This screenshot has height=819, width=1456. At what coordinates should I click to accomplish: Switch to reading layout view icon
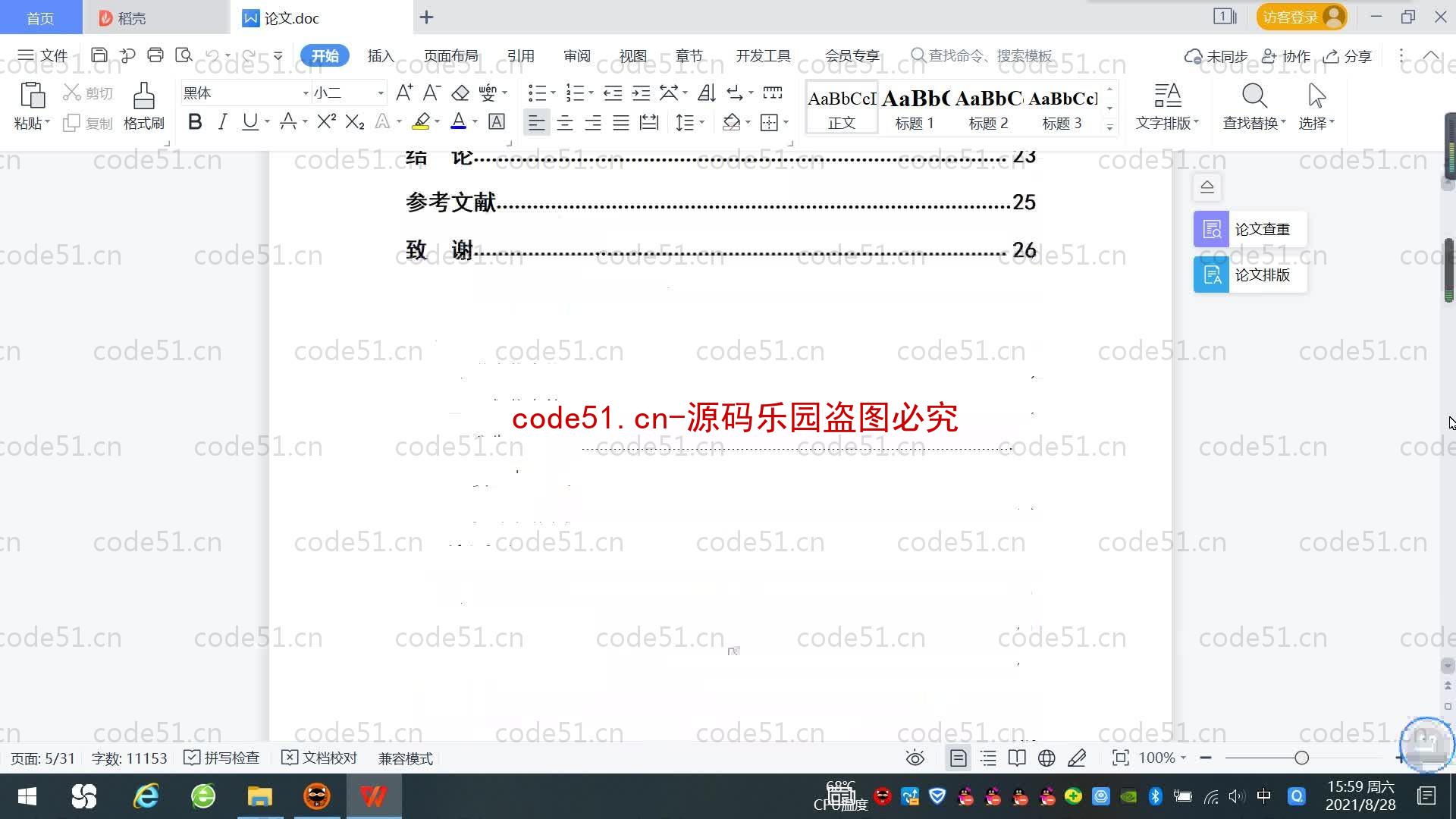(1017, 758)
